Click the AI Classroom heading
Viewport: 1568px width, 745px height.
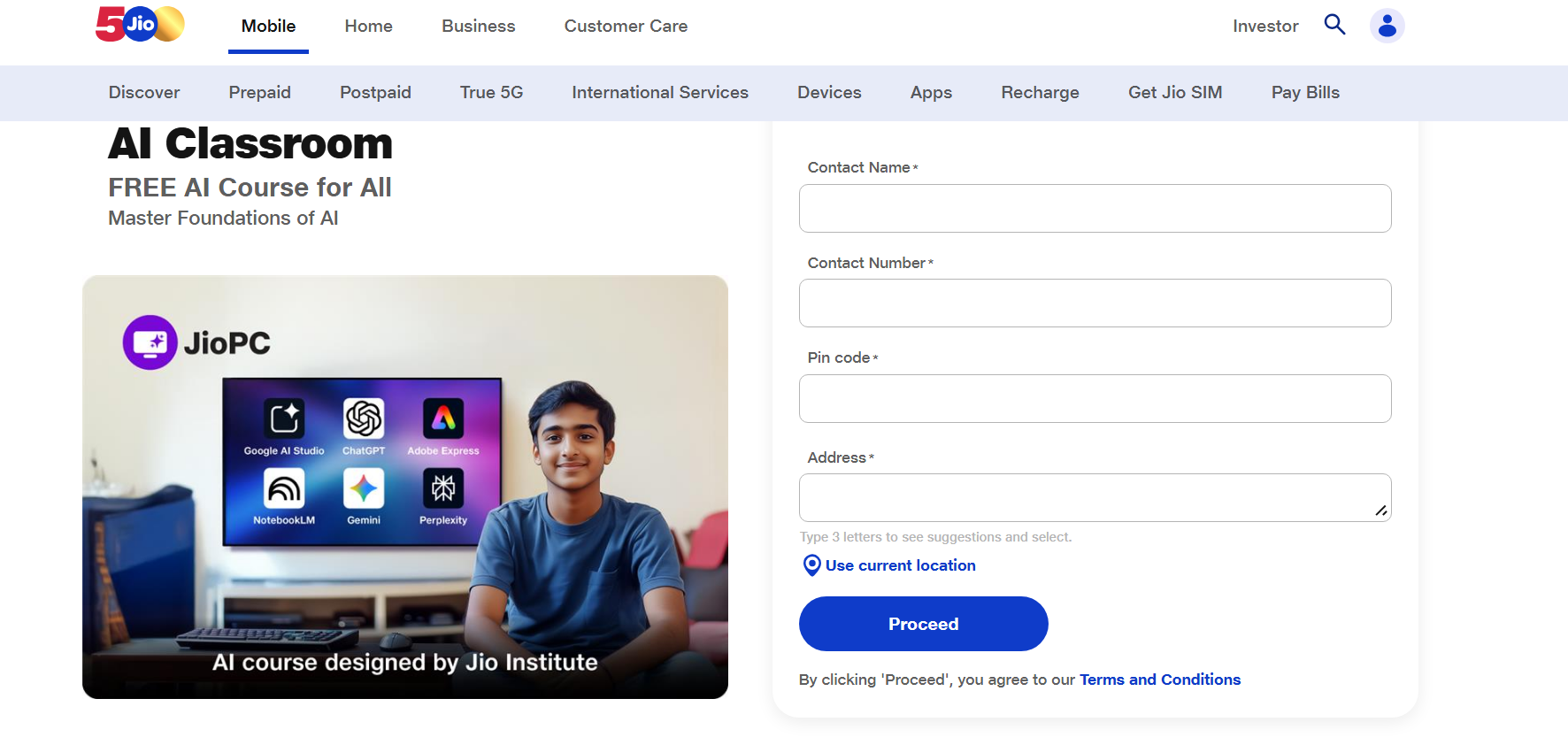click(250, 143)
